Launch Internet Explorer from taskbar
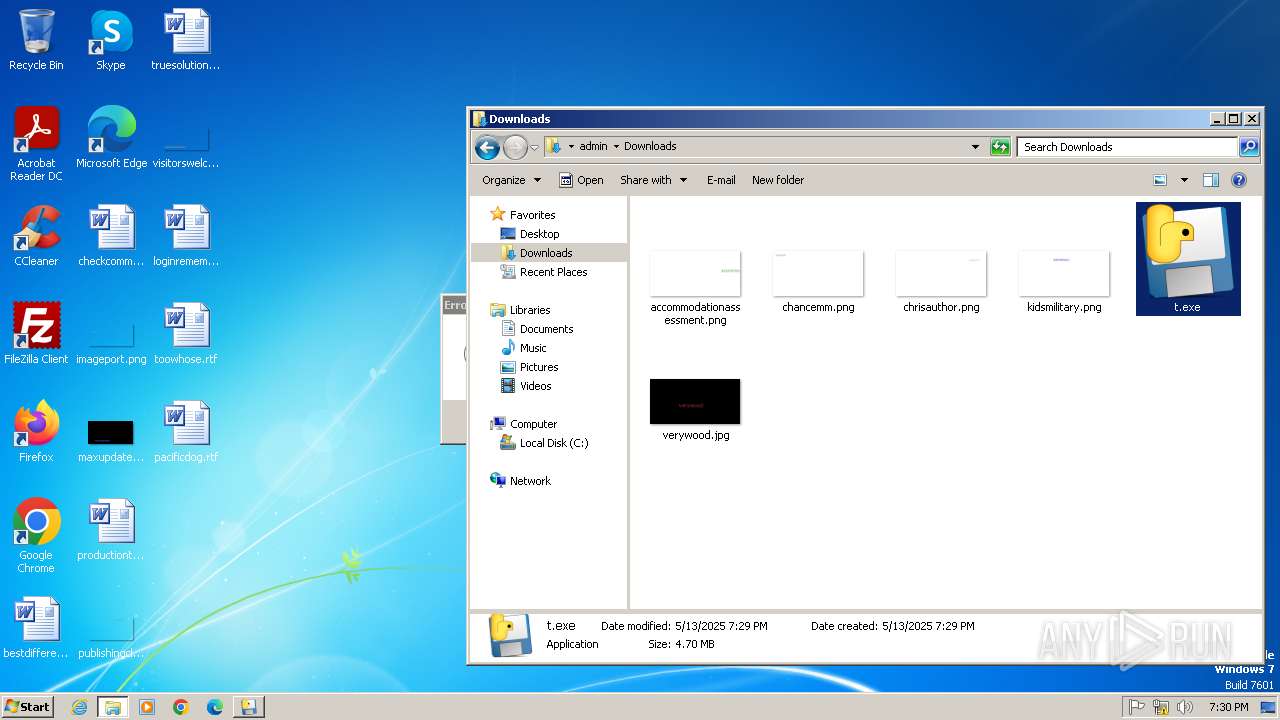Image resolution: width=1280 pixels, height=720 pixels. click(80, 707)
